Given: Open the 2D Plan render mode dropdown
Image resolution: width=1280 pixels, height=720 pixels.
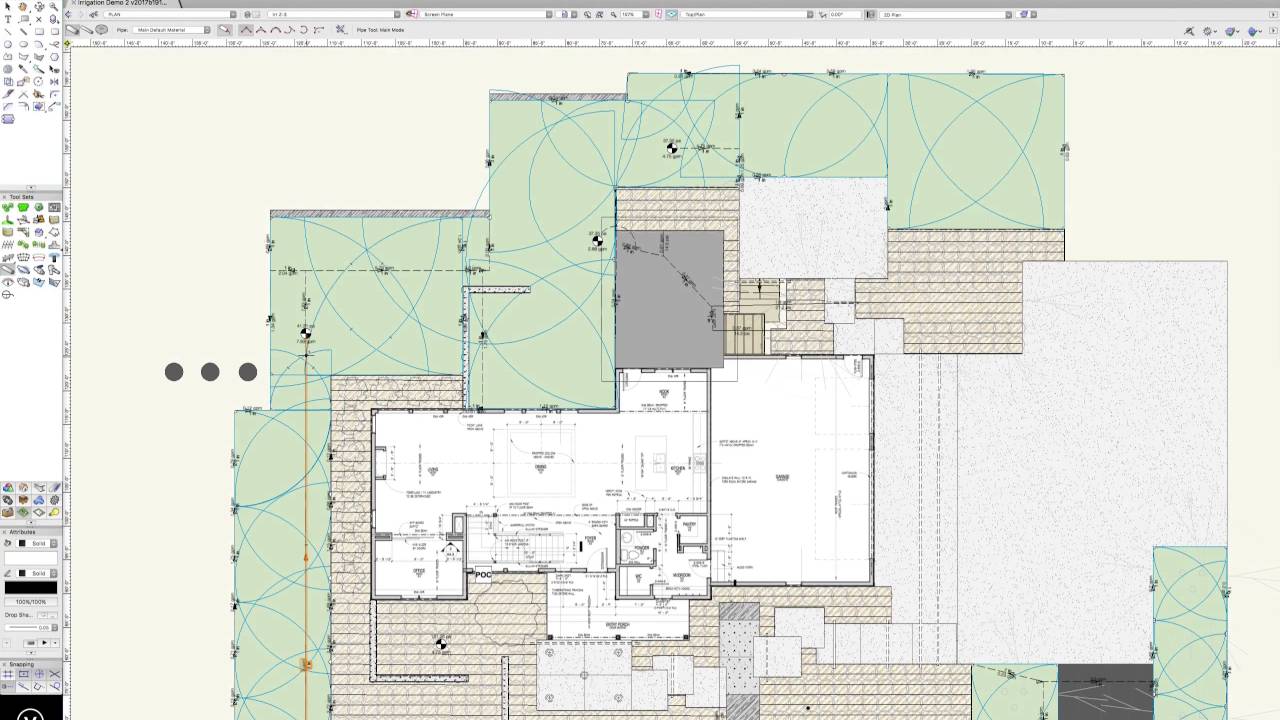Looking at the screenshot, I should click(x=946, y=15).
